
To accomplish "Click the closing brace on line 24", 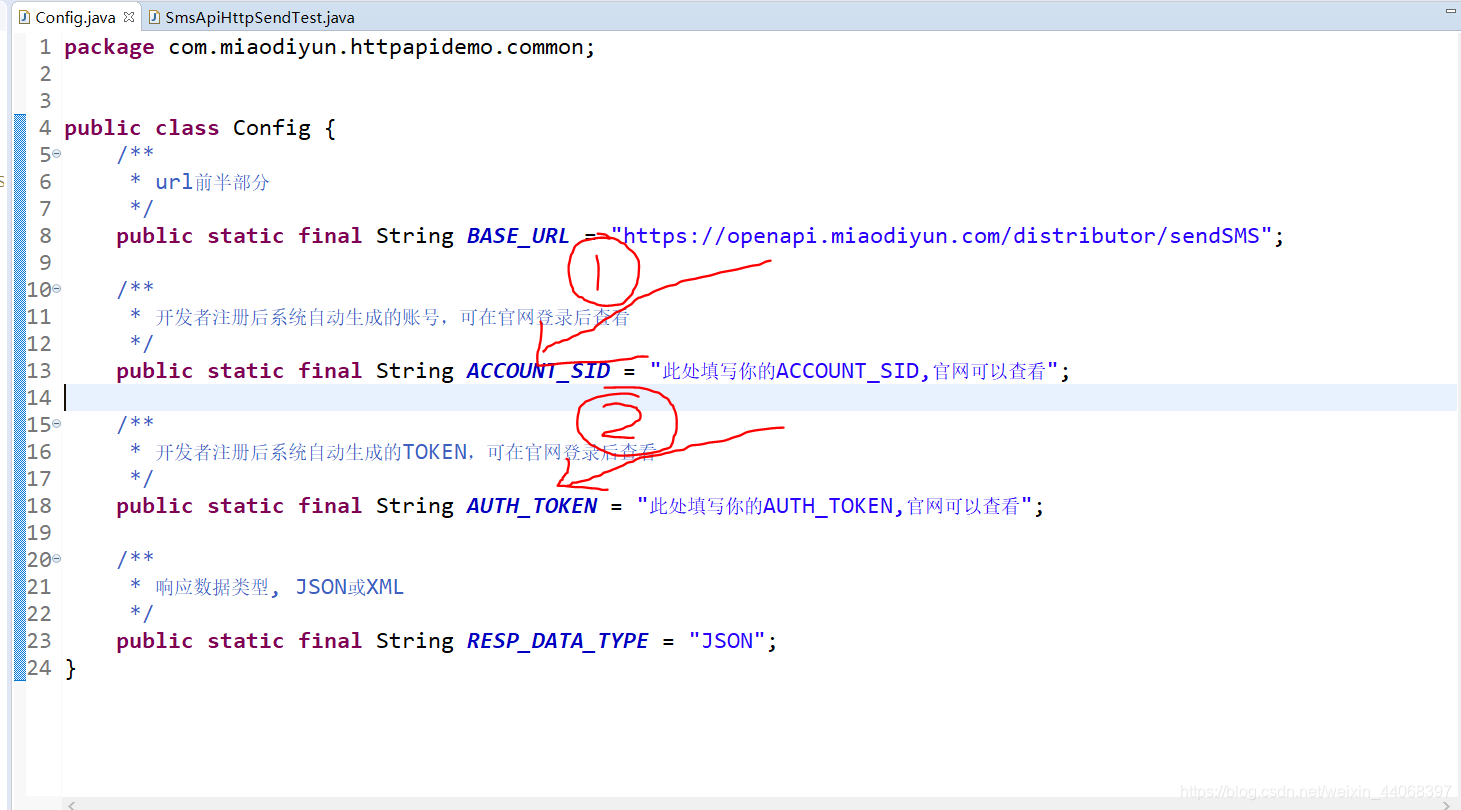I will 70,668.
